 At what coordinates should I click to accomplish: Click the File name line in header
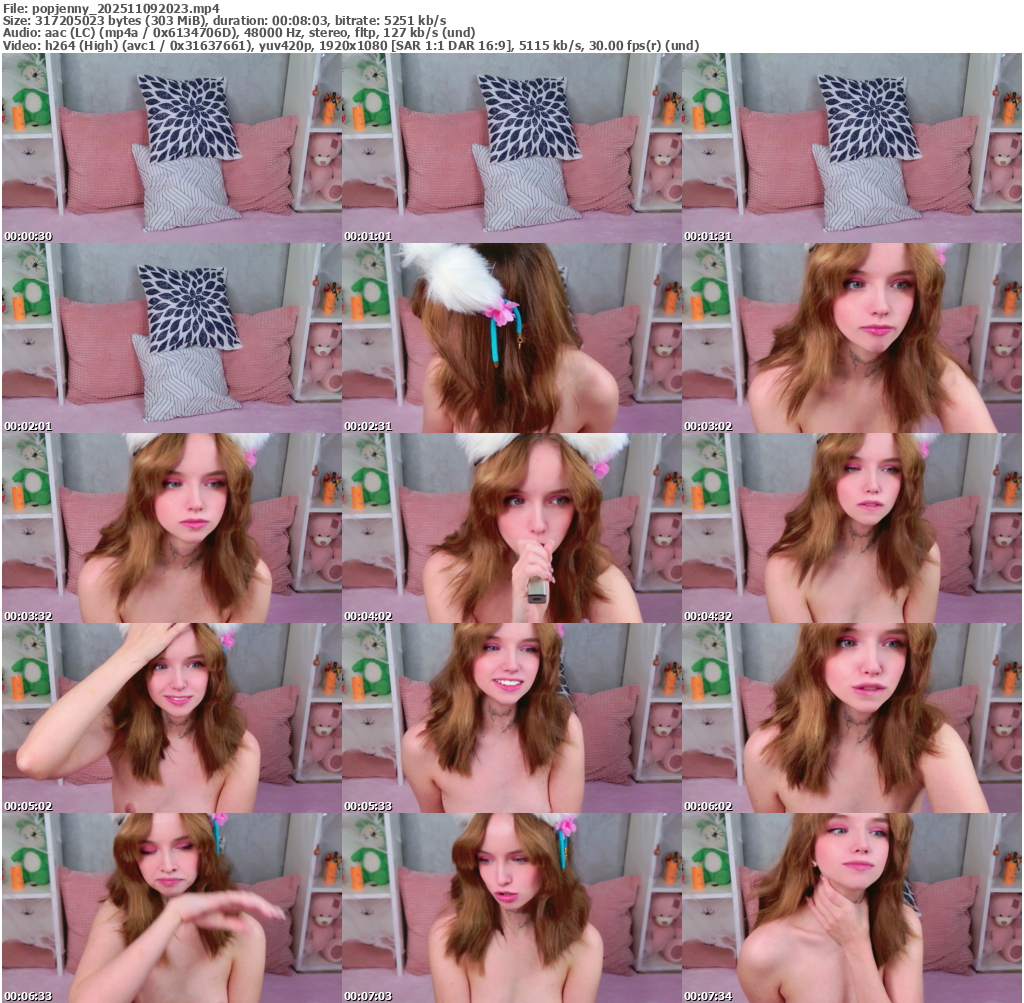tap(111, 7)
